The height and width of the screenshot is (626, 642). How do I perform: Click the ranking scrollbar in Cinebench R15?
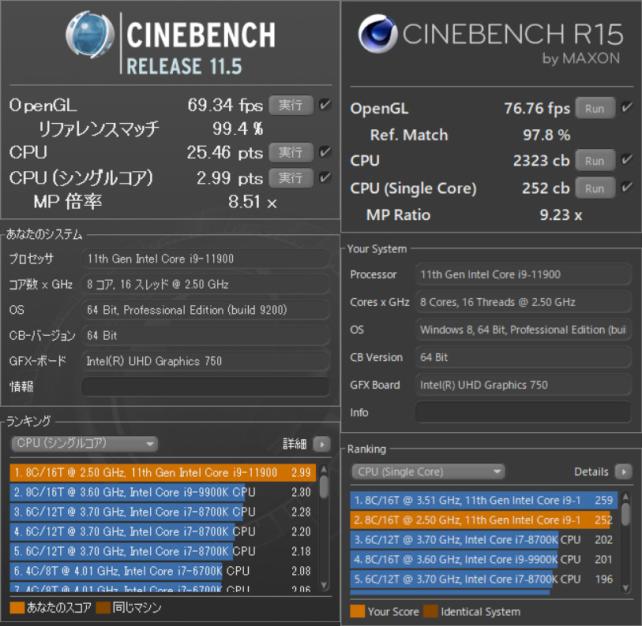625,514
